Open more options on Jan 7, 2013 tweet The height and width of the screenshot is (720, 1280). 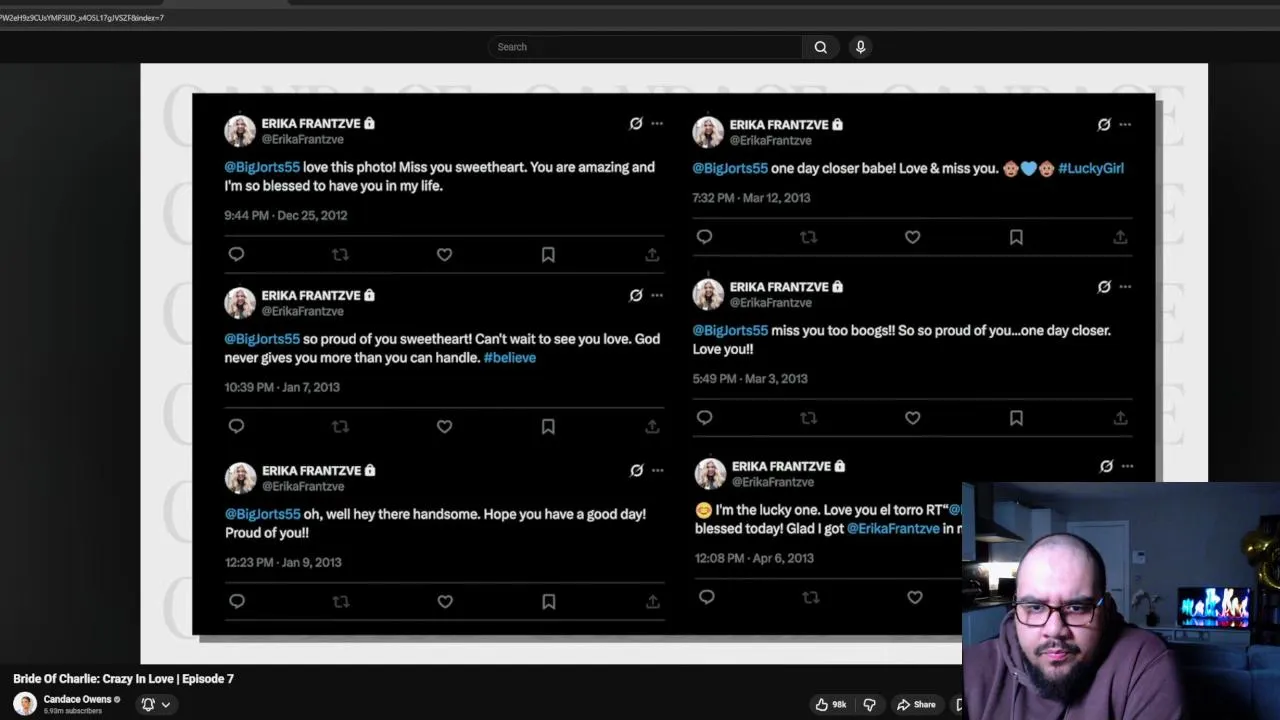pyautogui.click(x=657, y=295)
